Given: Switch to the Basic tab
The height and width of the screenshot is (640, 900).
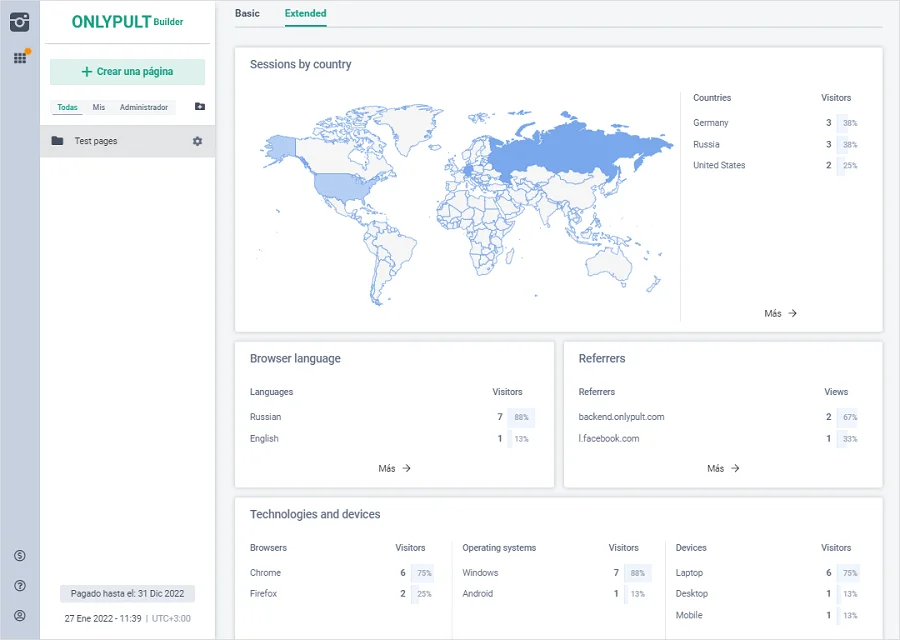Looking at the screenshot, I should tap(247, 14).
